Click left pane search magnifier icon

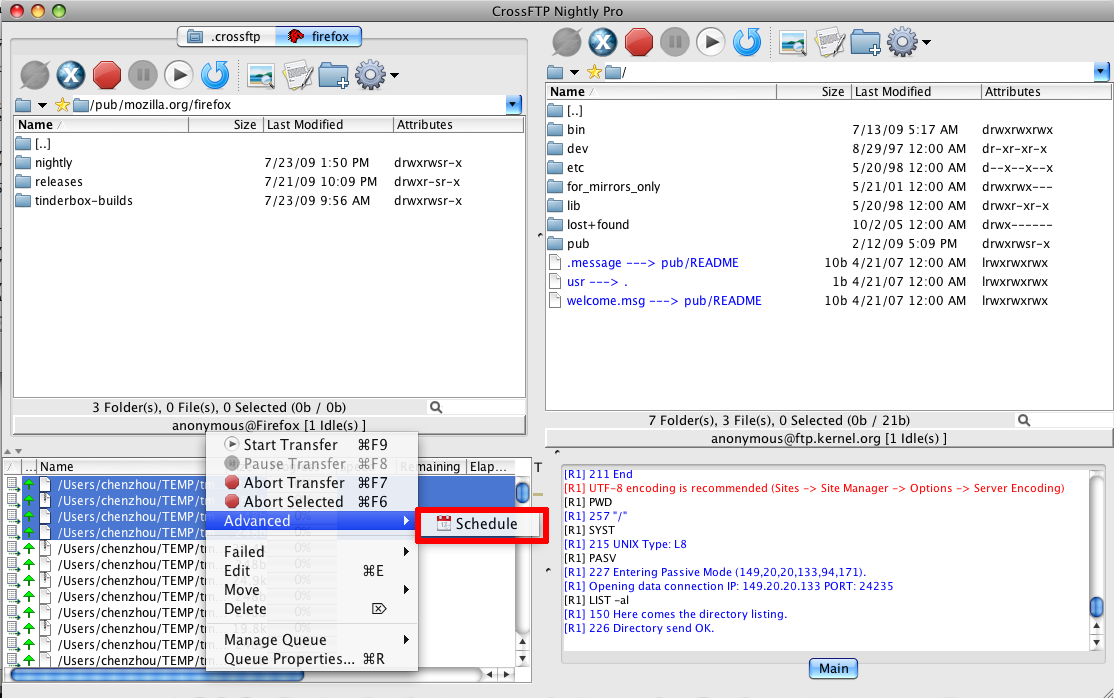point(436,407)
